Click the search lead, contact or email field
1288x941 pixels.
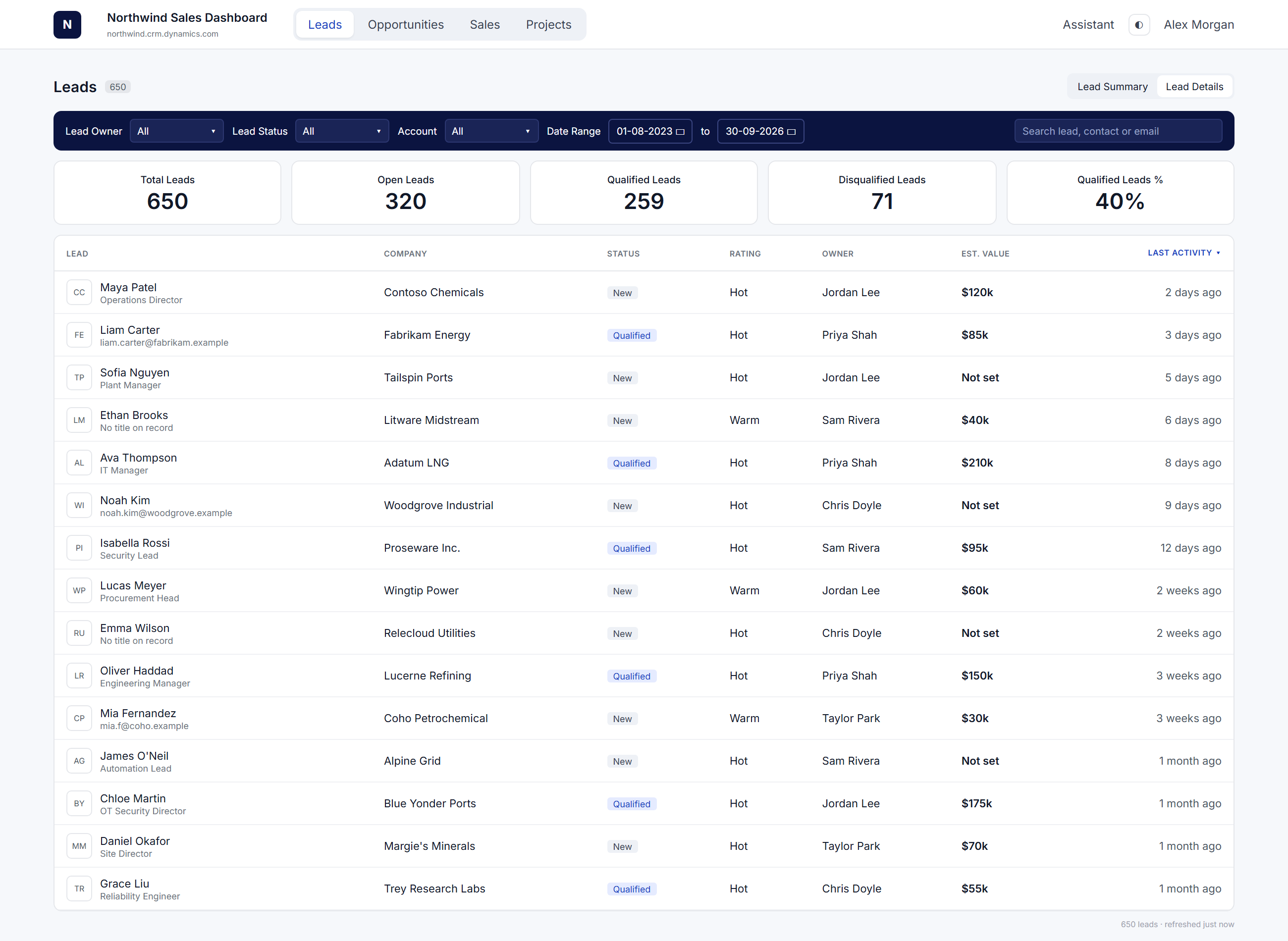click(x=1118, y=131)
